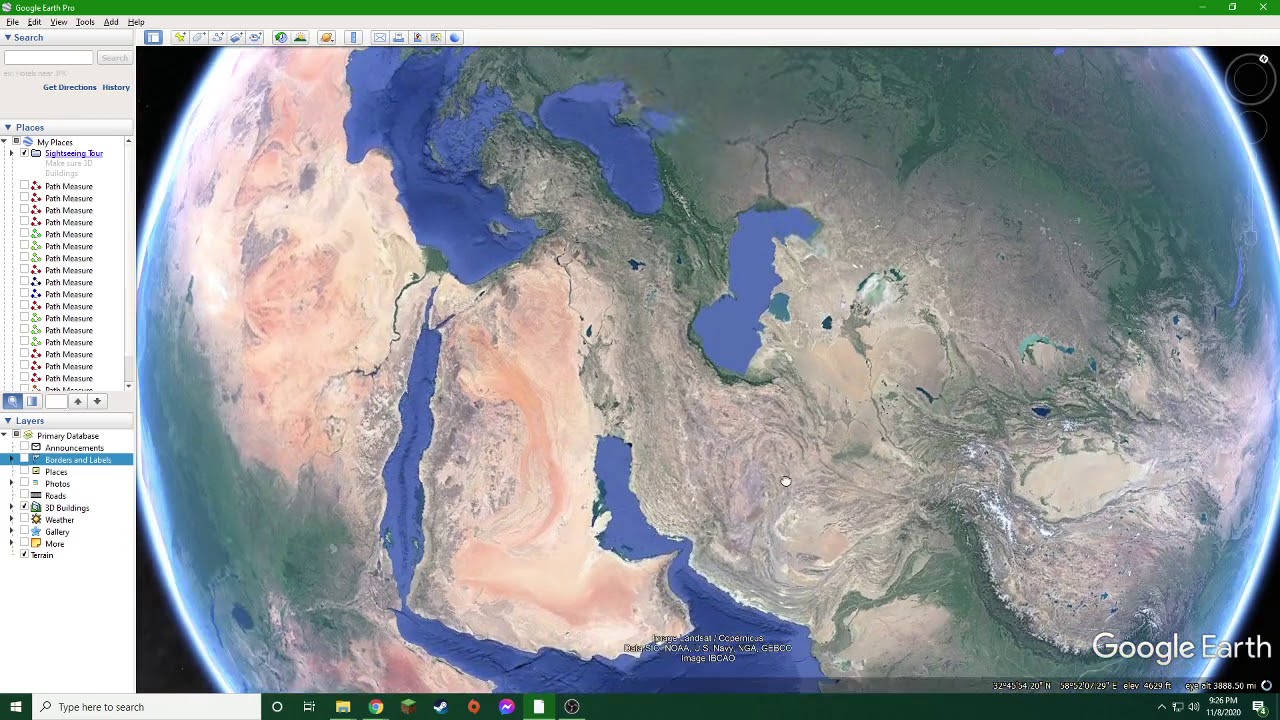1280x720 pixels.
Task: Enable the Announcements layer checkbox
Action: [24, 447]
